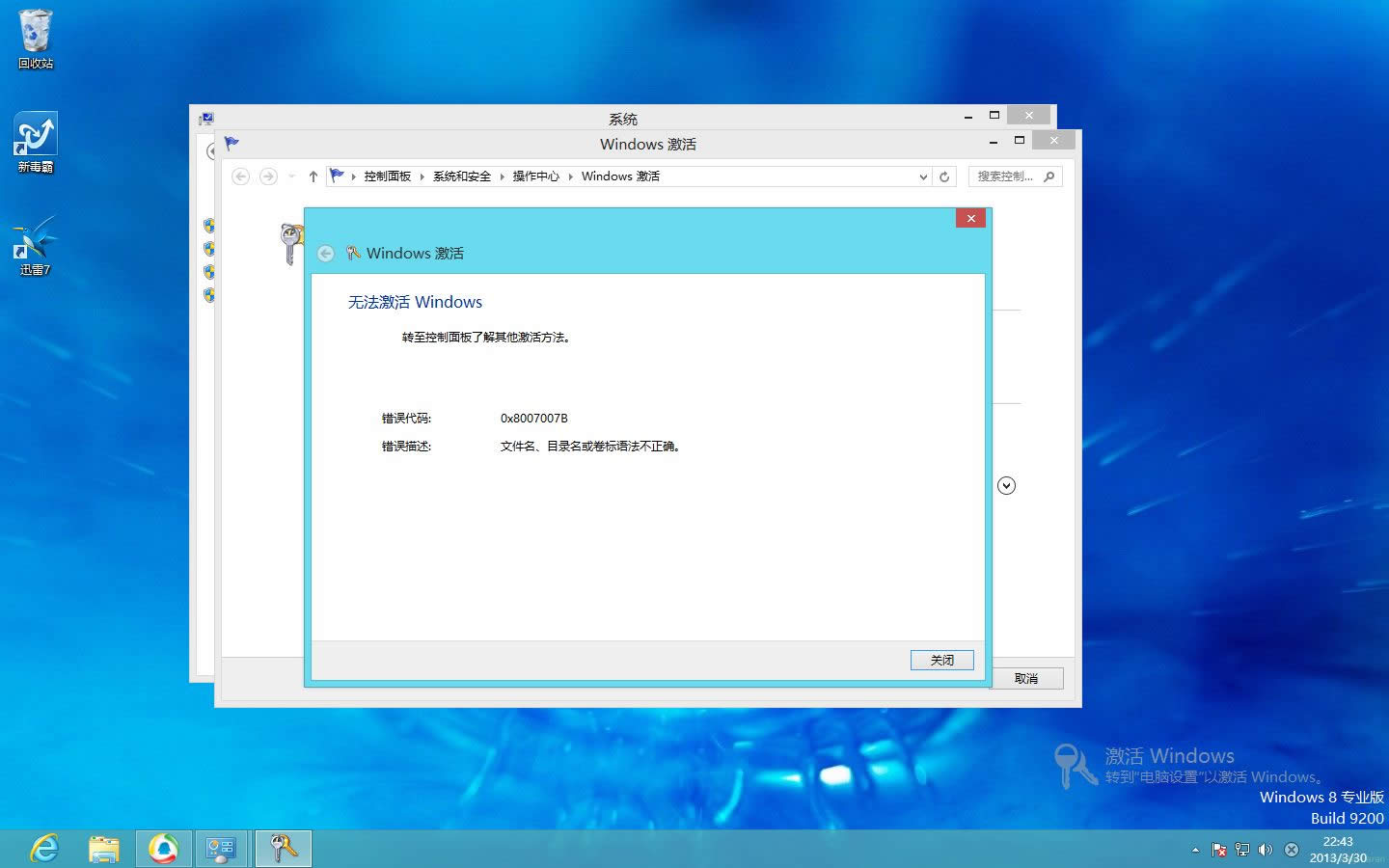Open File Explorer from the taskbar
The height and width of the screenshot is (868, 1389).
point(103,849)
